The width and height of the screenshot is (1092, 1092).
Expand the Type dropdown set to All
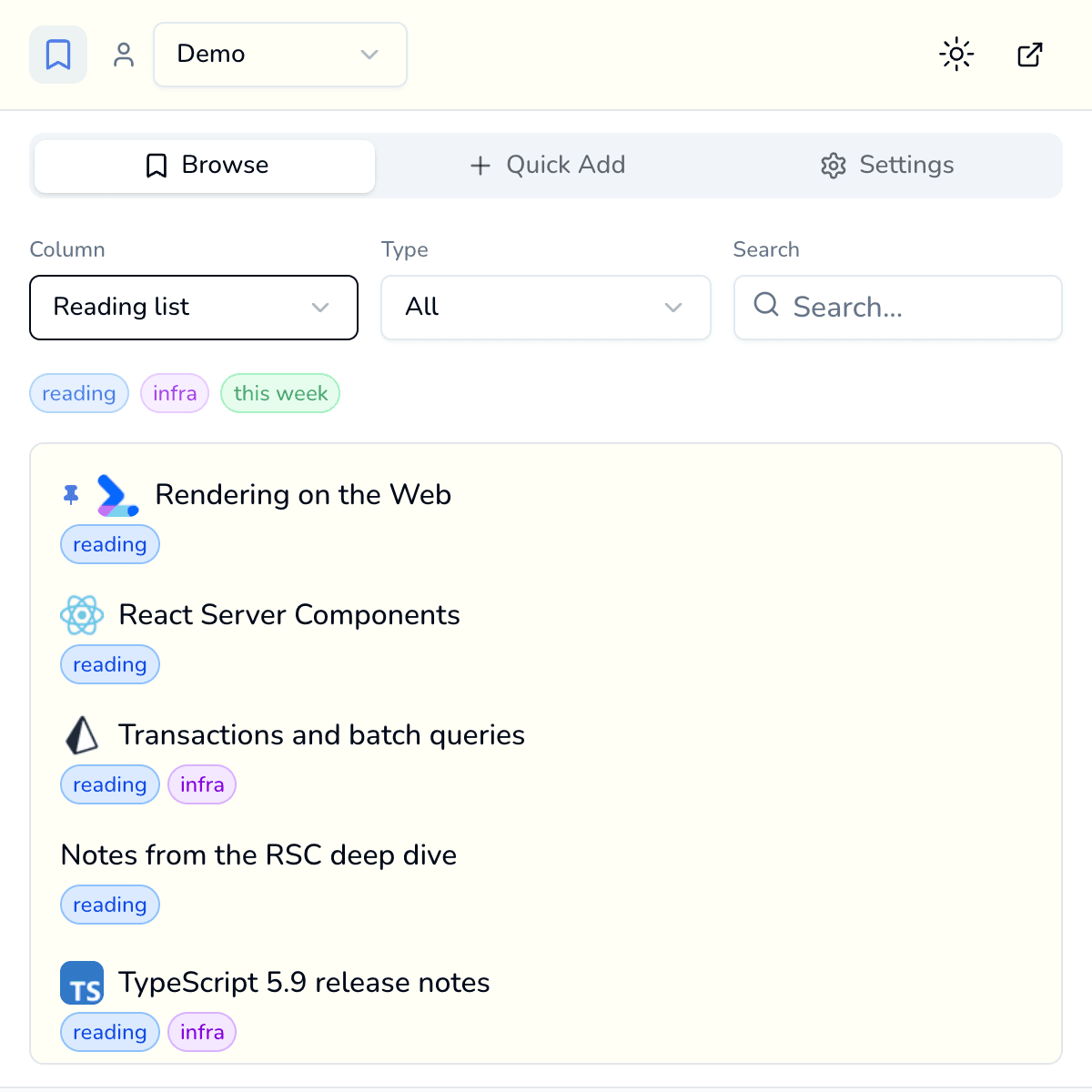click(546, 308)
